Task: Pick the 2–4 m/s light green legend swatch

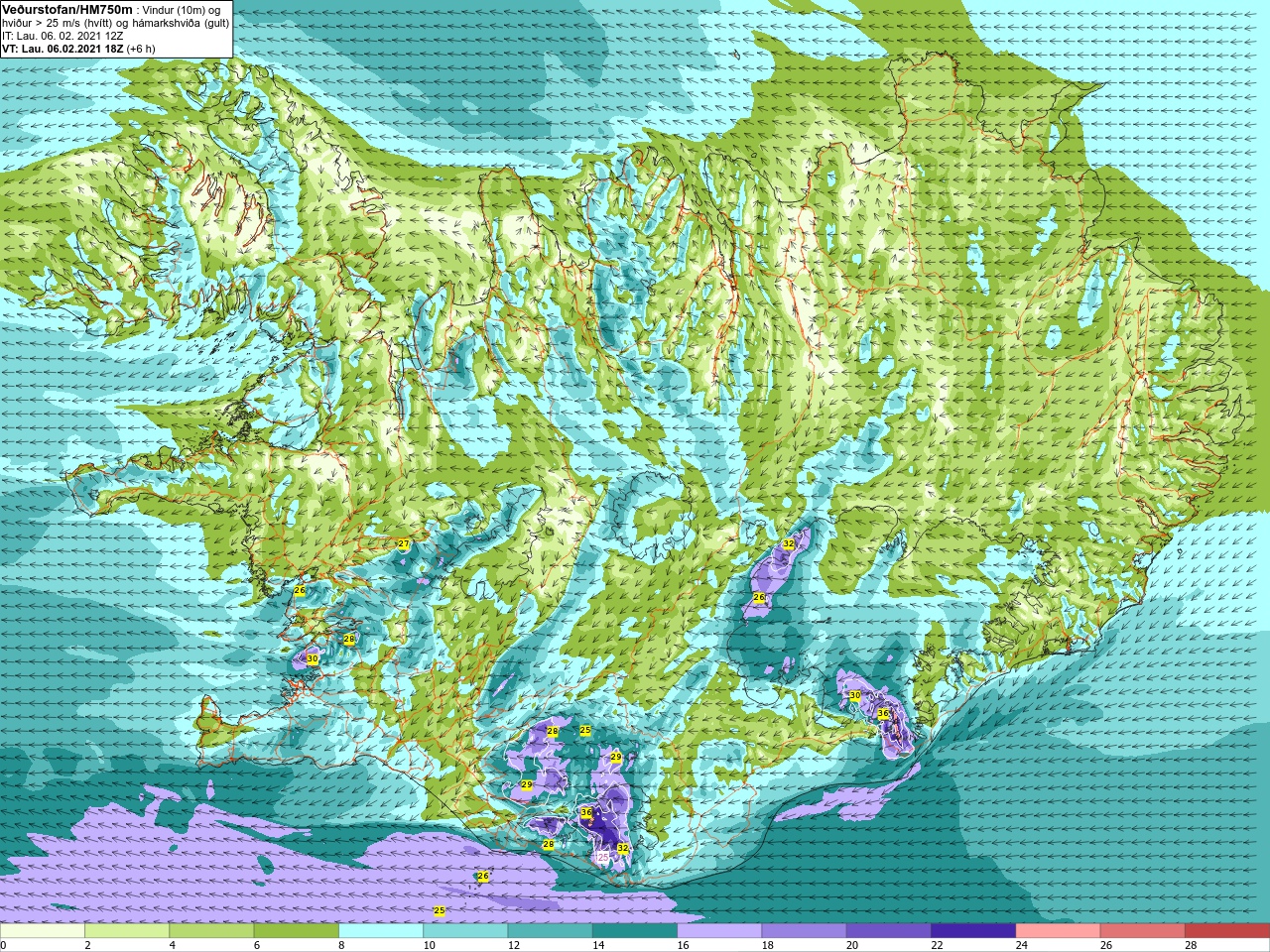Action: 127,931
